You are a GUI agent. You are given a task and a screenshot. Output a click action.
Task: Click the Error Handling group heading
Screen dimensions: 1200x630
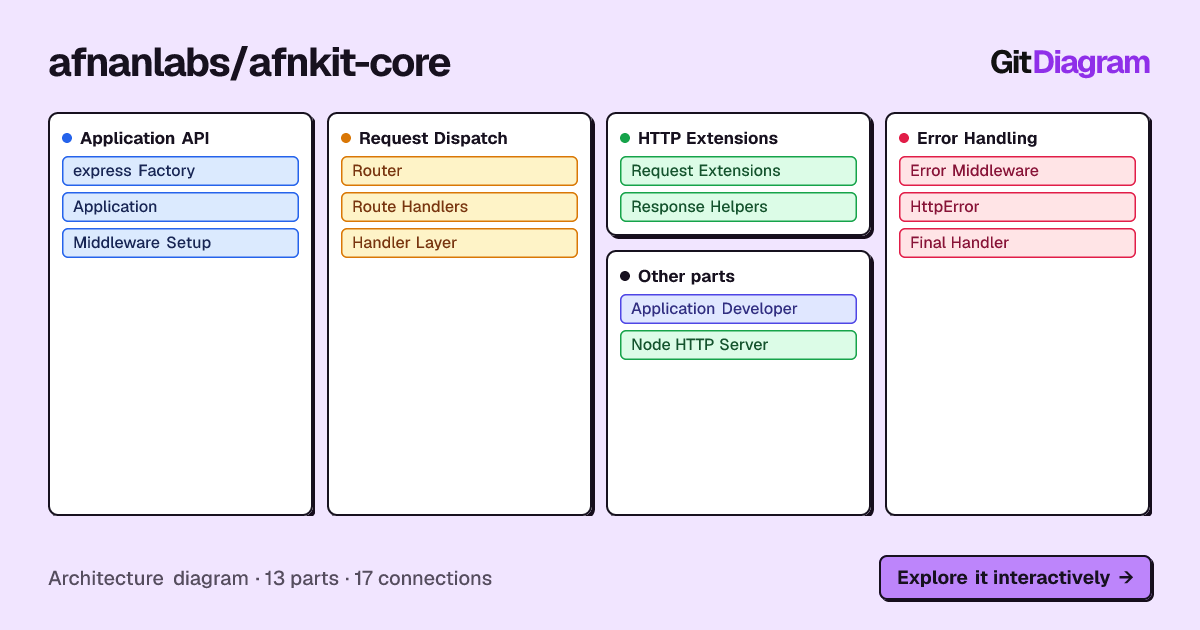(x=977, y=138)
